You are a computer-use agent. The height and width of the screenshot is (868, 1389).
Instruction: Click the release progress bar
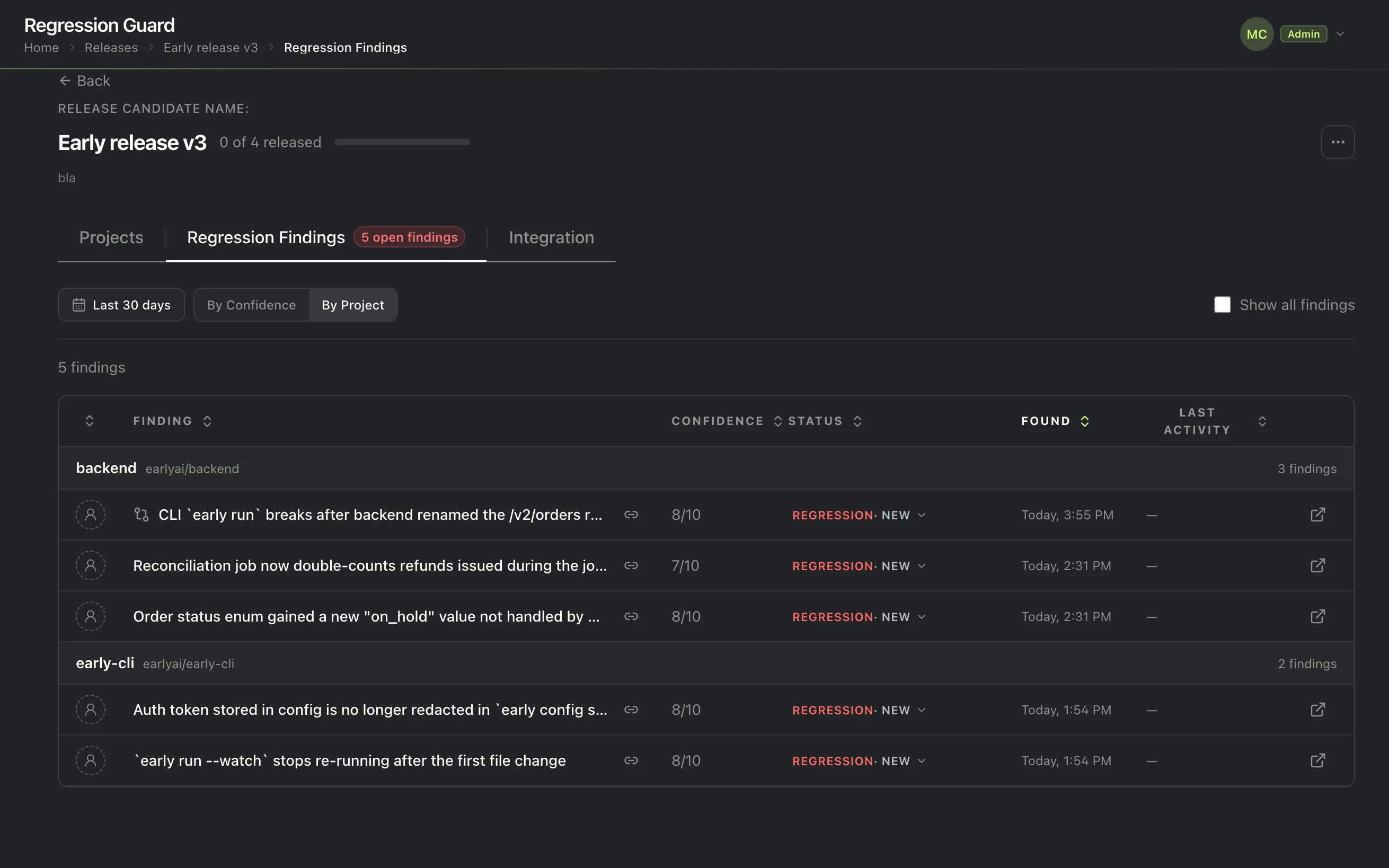402,142
